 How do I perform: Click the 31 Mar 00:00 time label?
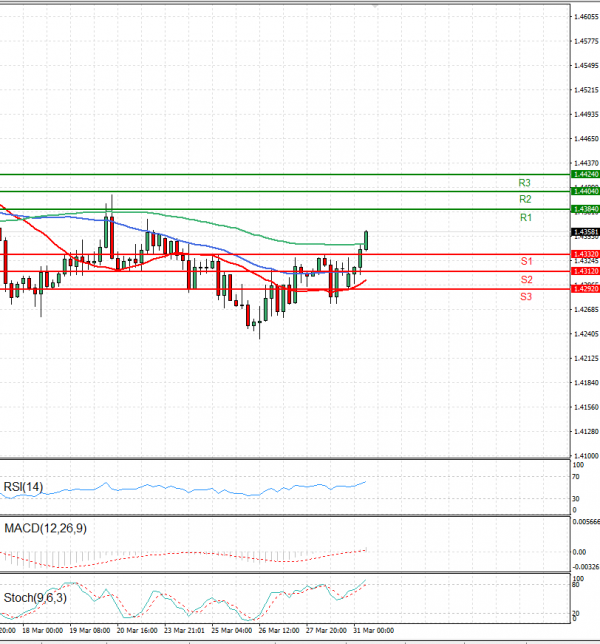pyautogui.click(x=373, y=630)
